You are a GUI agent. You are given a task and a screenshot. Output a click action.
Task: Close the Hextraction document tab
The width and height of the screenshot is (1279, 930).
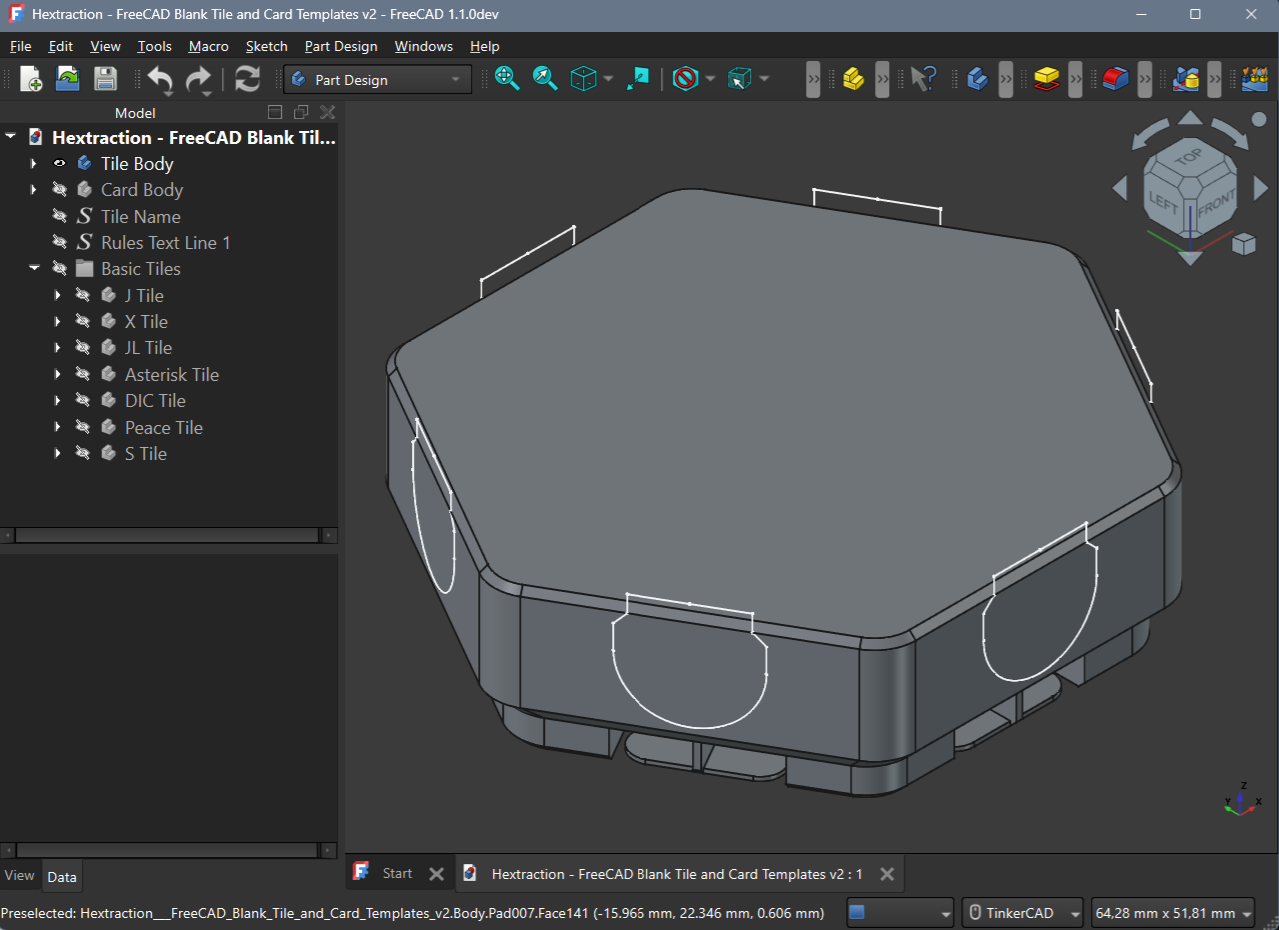coord(886,873)
